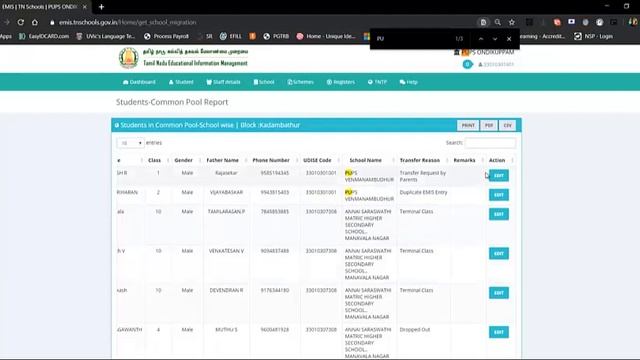Select the 'Dropped Out' transfer reason cell
The image size is (640, 360).
(x=415, y=329)
